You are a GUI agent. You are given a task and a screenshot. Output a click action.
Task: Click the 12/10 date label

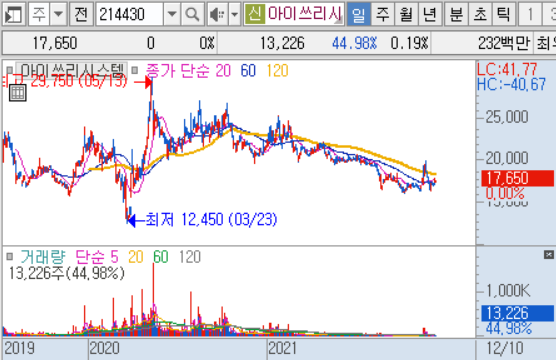click(505, 348)
